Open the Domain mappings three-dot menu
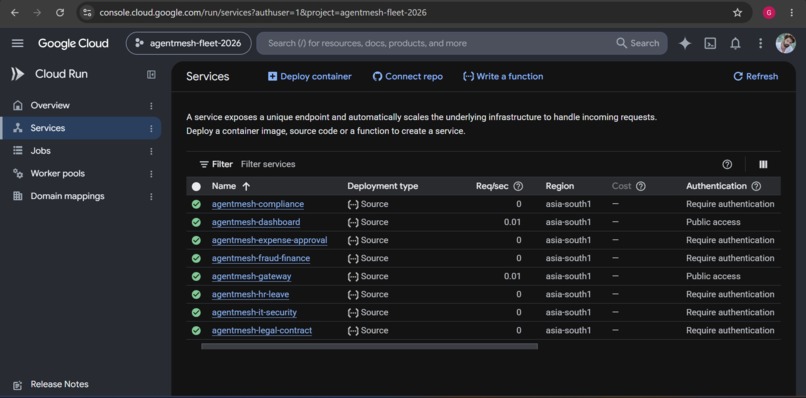Viewport: 806px width, 398px height. click(151, 196)
